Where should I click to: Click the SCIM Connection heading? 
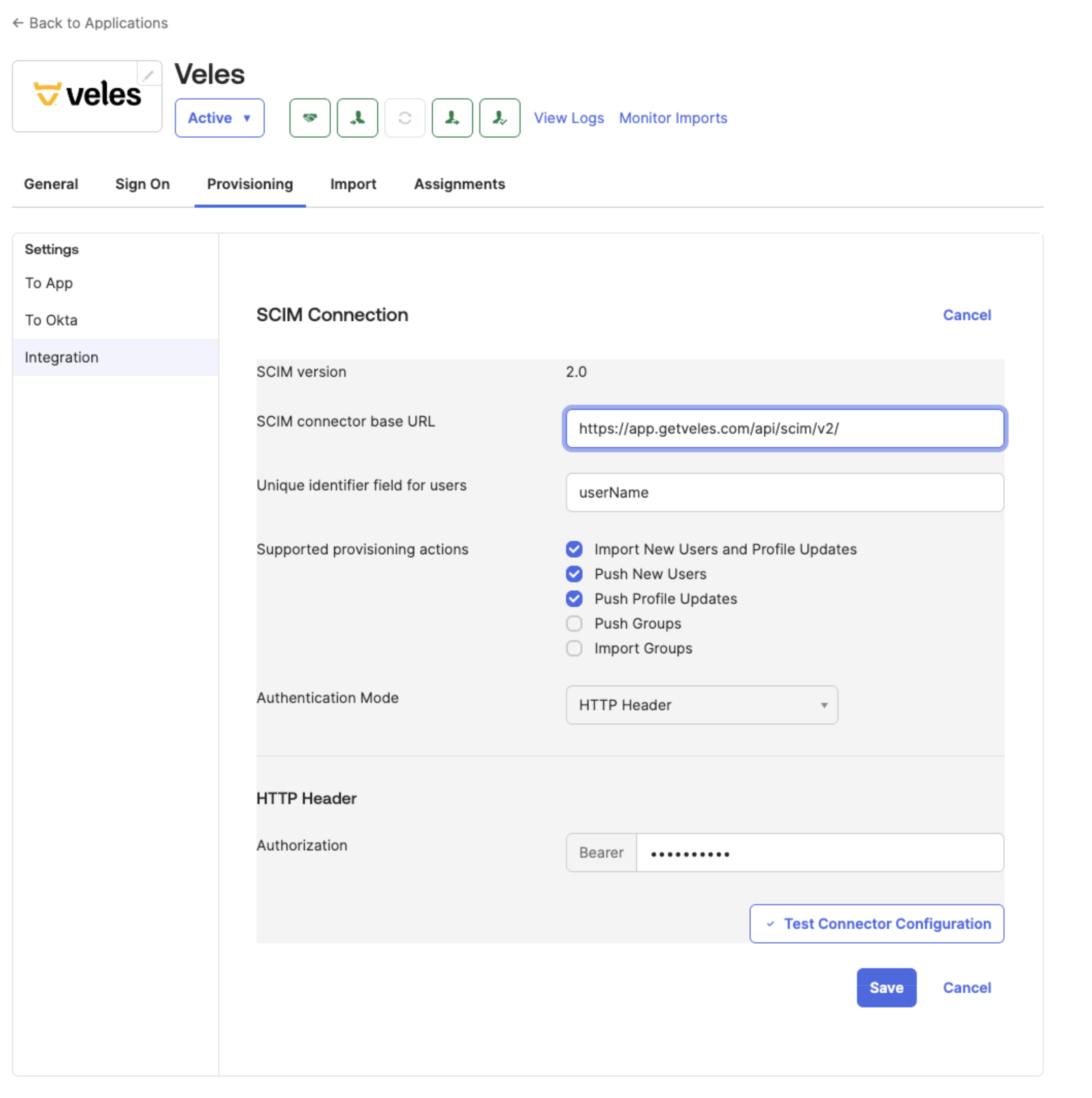[332, 315]
